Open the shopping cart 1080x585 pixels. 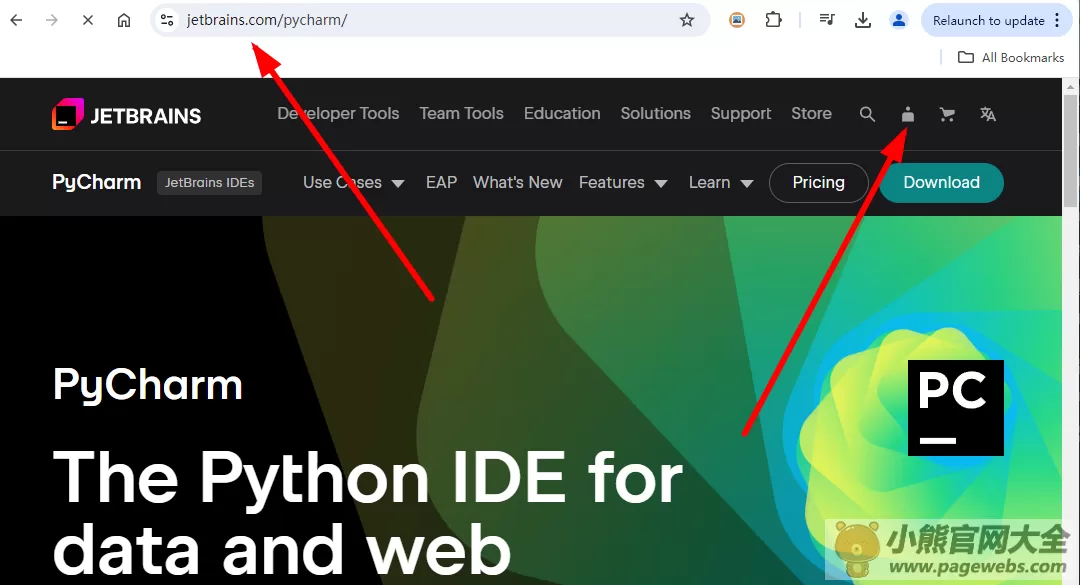pyautogui.click(x=948, y=114)
